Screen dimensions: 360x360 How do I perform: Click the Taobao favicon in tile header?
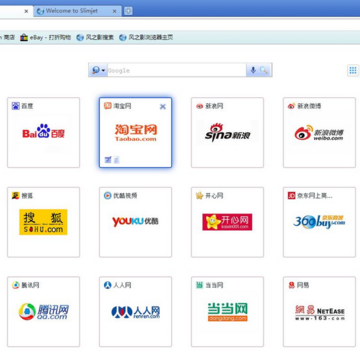pyautogui.click(x=108, y=106)
